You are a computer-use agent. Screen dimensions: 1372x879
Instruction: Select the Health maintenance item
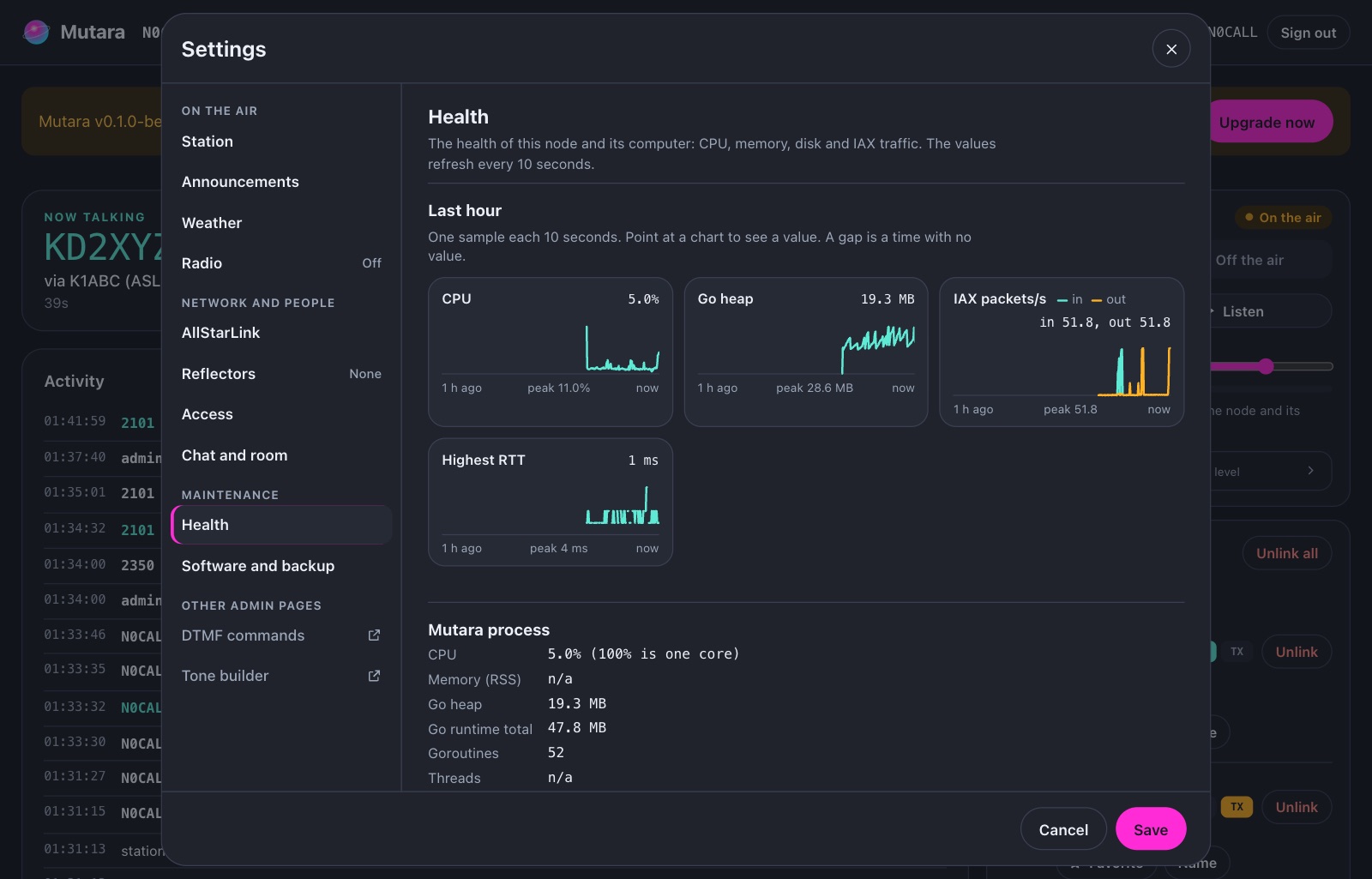(281, 525)
